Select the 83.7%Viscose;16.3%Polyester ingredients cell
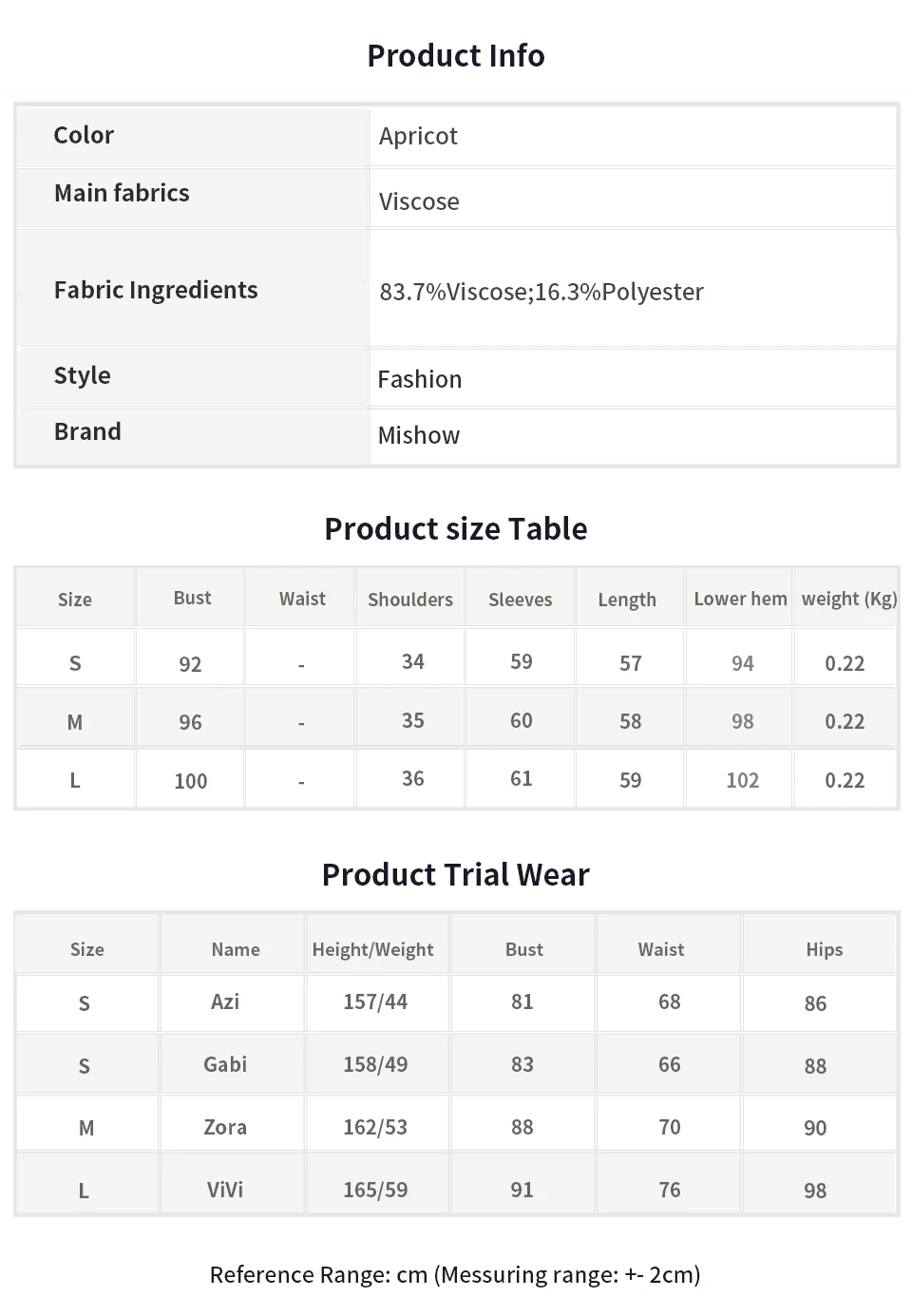 pyautogui.click(x=633, y=288)
